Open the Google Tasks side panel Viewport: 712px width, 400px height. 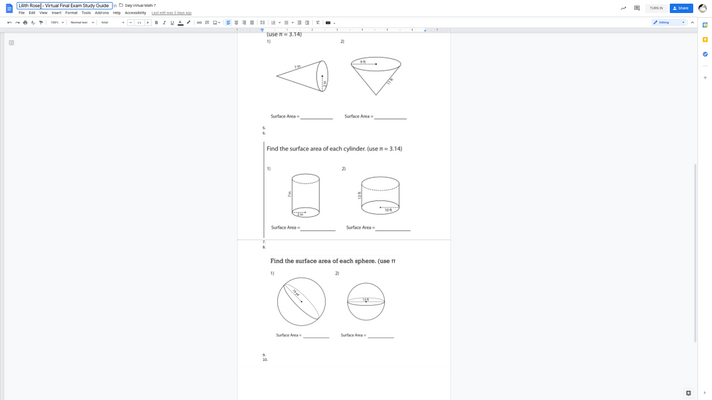tap(705, 54)
